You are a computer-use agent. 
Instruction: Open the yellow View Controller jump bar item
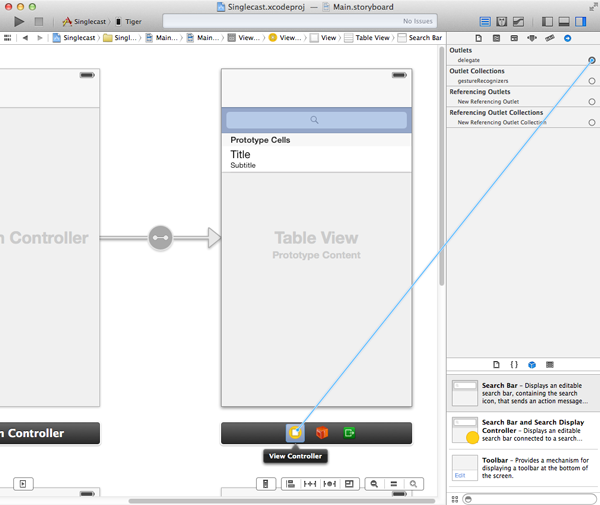pos(285,37)
